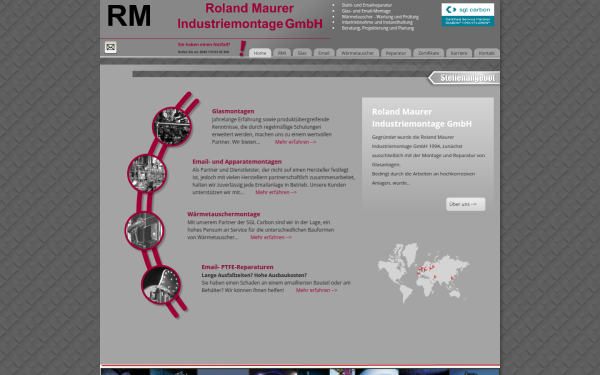Click Mehr erfahren under PTFE-Reparaturen
This screenshot has width=600, height=375.
316,290
